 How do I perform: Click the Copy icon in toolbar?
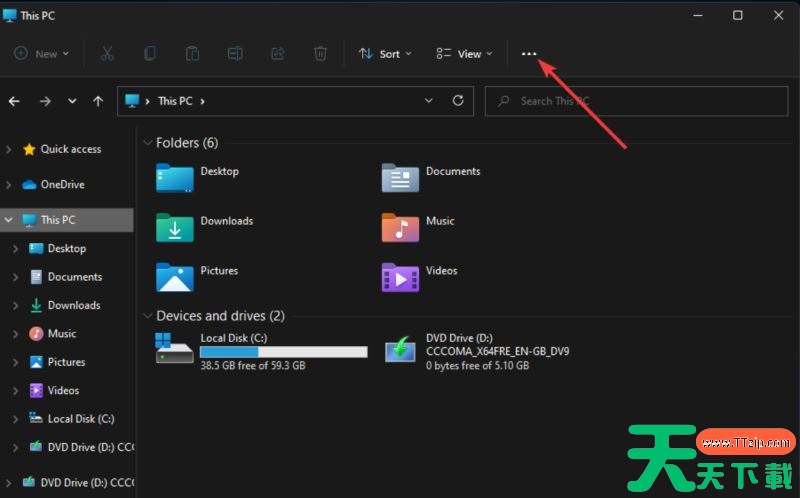[149, 54]
